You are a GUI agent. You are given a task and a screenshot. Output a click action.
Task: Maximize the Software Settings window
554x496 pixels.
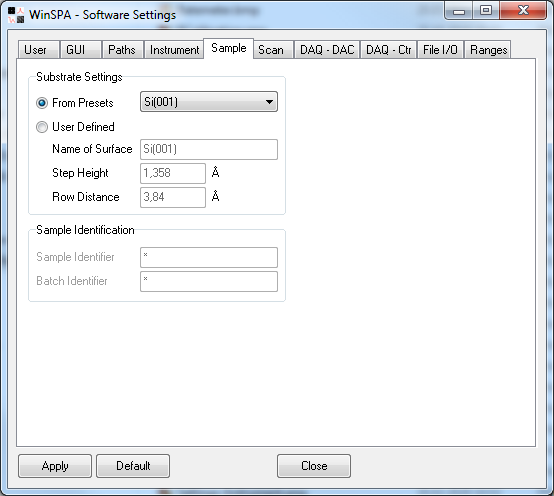486,11
